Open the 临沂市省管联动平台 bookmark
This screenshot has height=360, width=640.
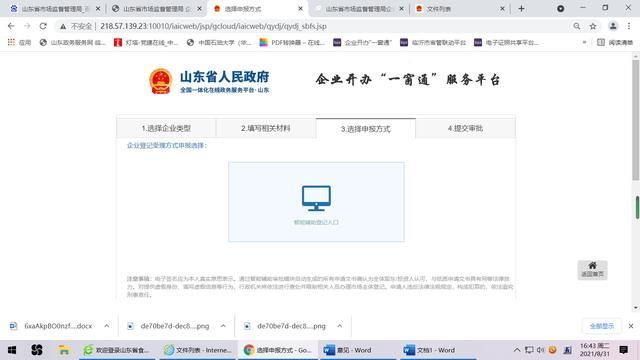[x=433, y=42]
